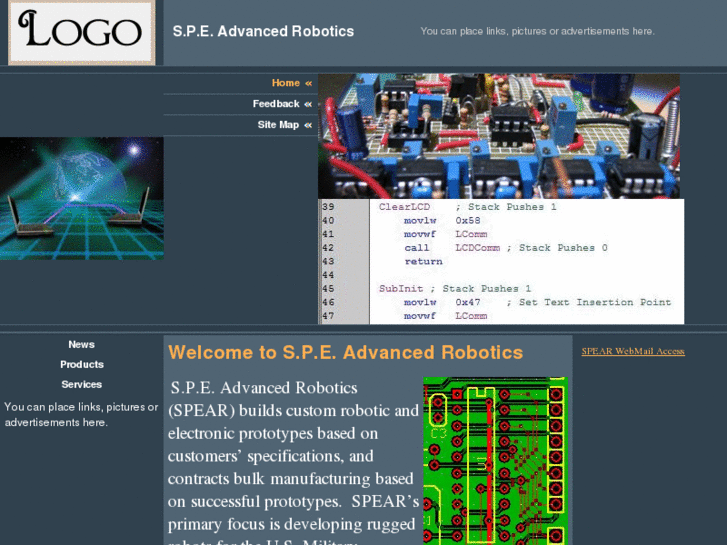Click the globe and laptops network image
The image size is (727, 545).
pyautogui.click(x=82, y=199)
